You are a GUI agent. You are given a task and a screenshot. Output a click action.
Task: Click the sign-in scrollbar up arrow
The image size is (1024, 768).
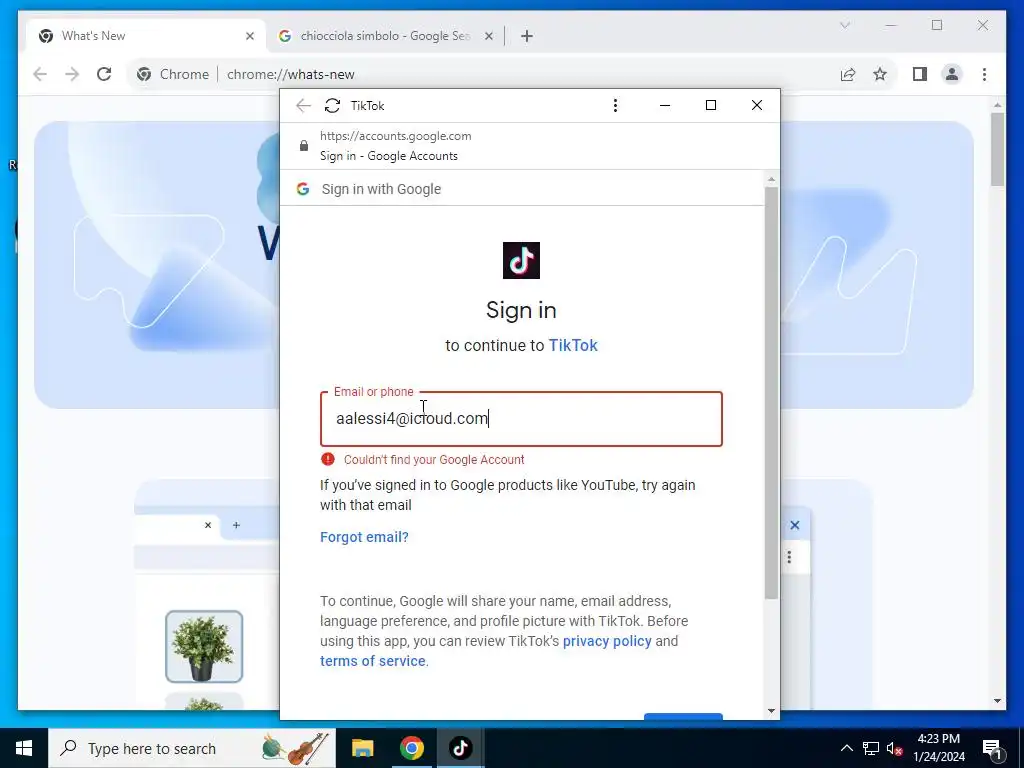771,179
